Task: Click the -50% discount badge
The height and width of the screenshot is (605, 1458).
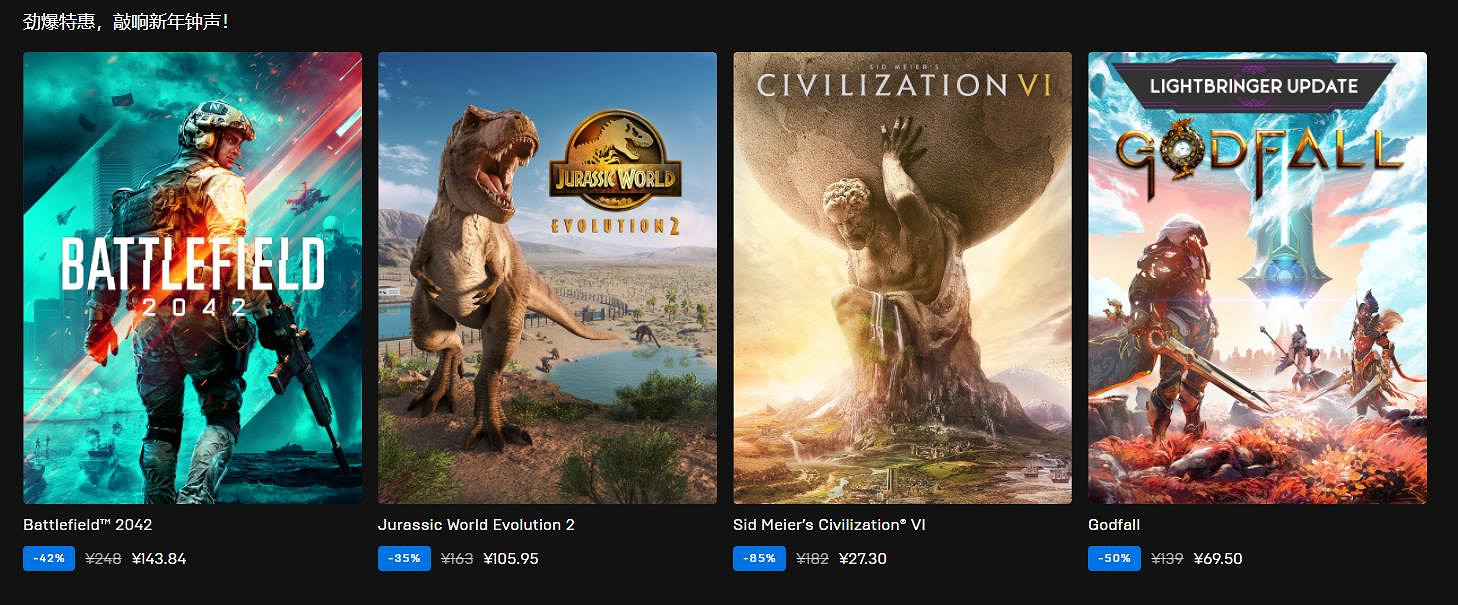Action: [1114, 558]
